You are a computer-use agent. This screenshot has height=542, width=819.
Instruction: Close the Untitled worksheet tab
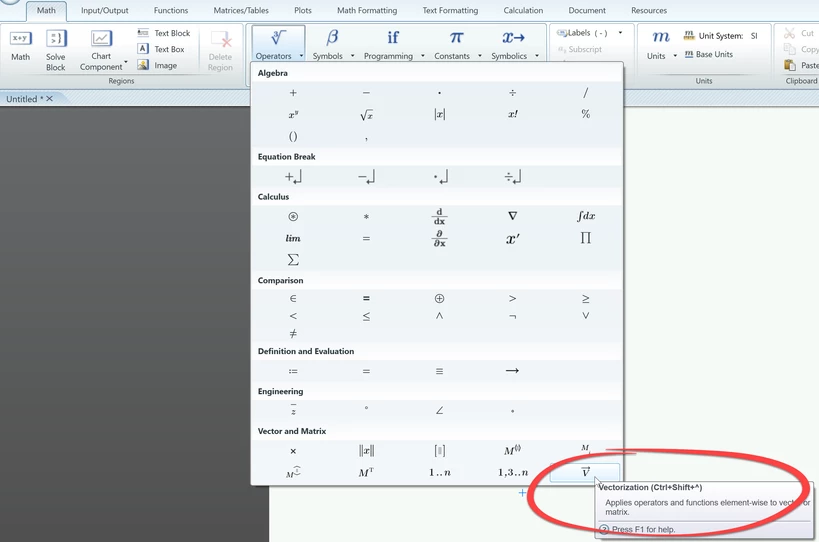click(x=50, y=99)
